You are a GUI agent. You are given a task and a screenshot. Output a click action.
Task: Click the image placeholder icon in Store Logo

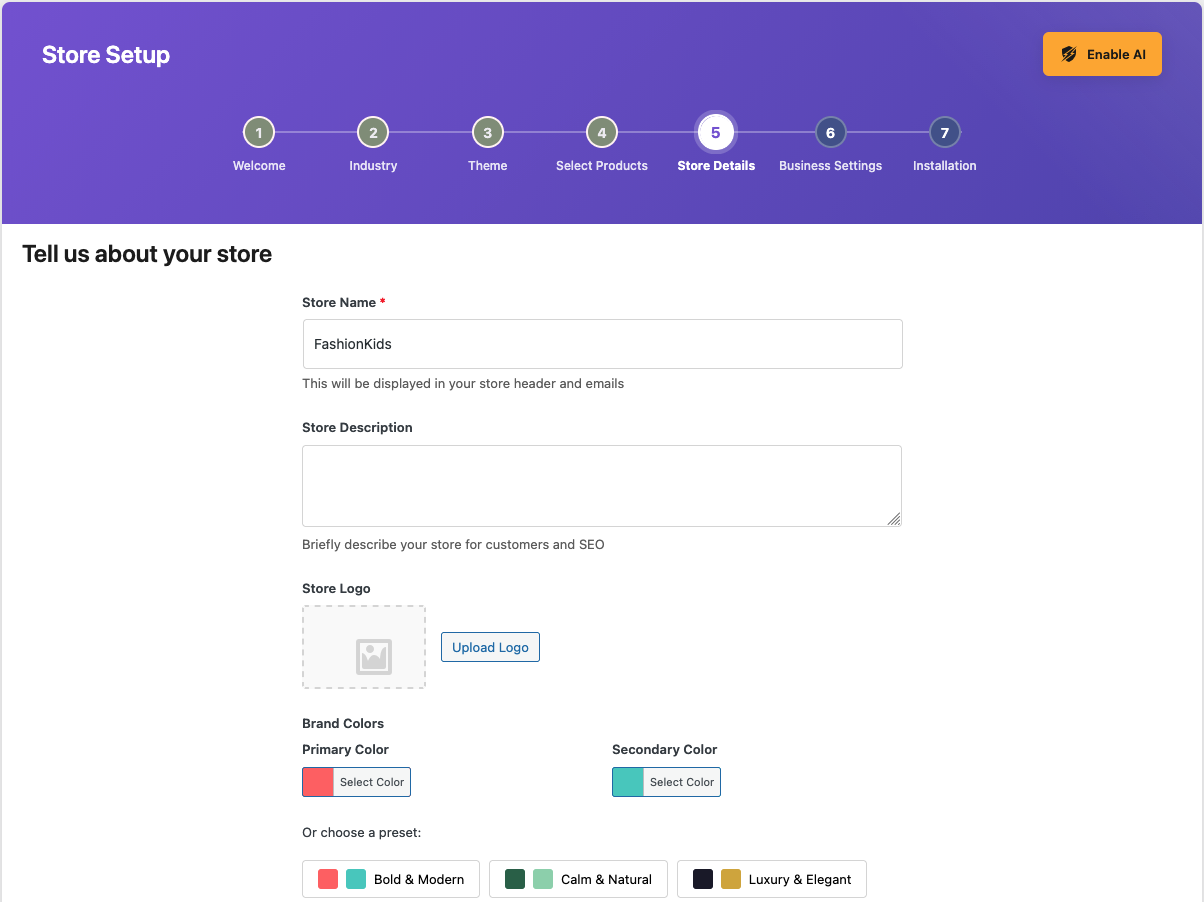372,656
